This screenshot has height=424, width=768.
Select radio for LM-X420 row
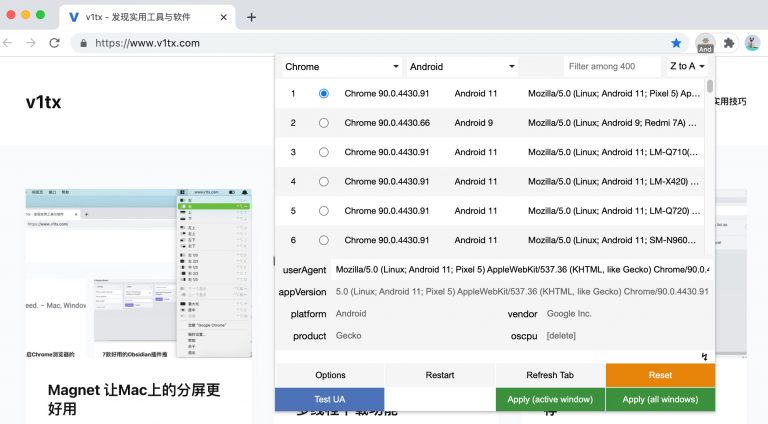[324, 182]
